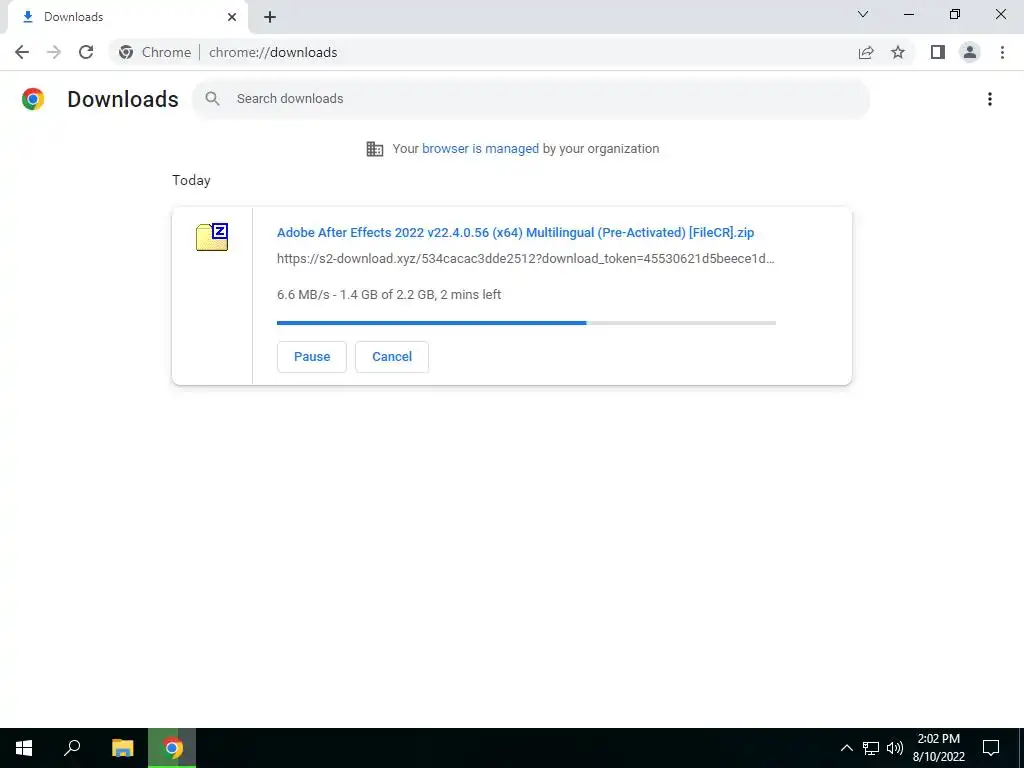1024x768 pixels.
Task: Click the Today date heading
Action: point(191,180)
